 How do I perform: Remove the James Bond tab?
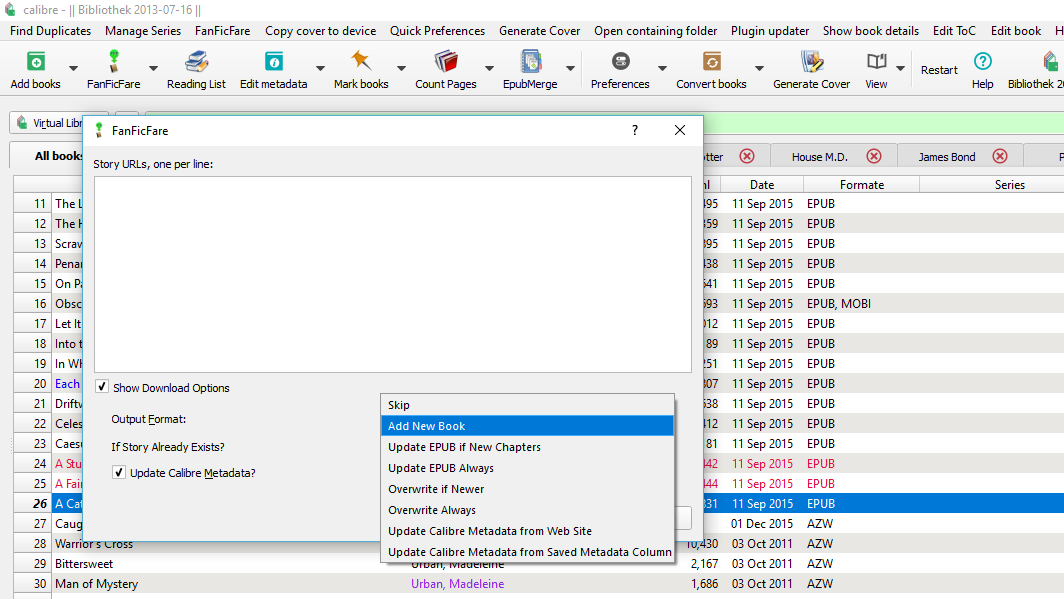coord(1000,157)
